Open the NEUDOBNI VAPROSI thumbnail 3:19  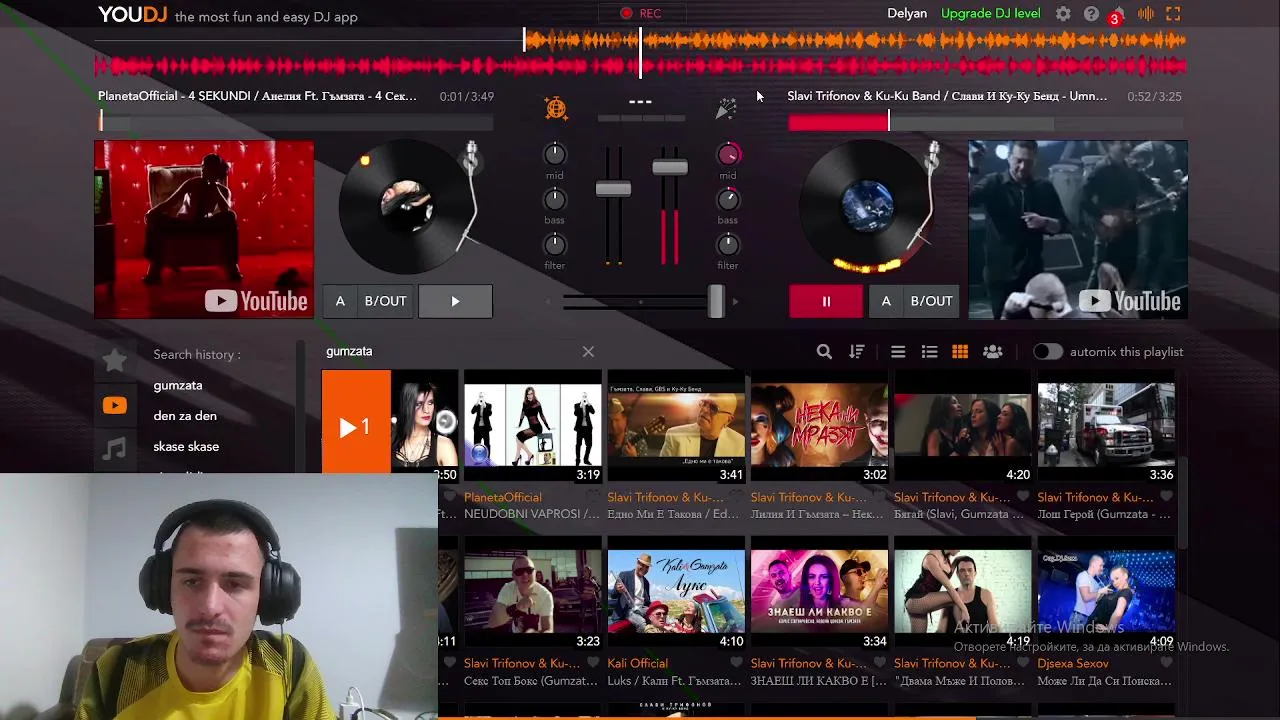click(x=533, y=427)
